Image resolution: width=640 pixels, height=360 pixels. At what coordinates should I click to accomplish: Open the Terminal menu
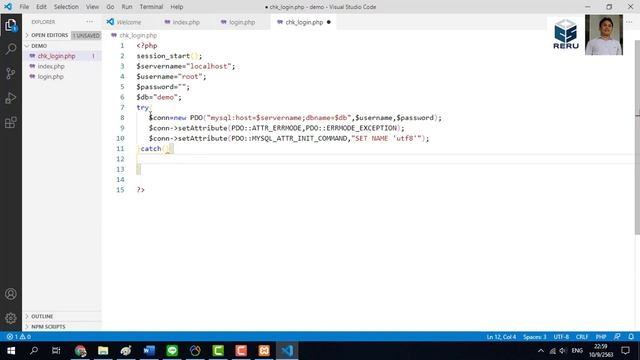151,7
